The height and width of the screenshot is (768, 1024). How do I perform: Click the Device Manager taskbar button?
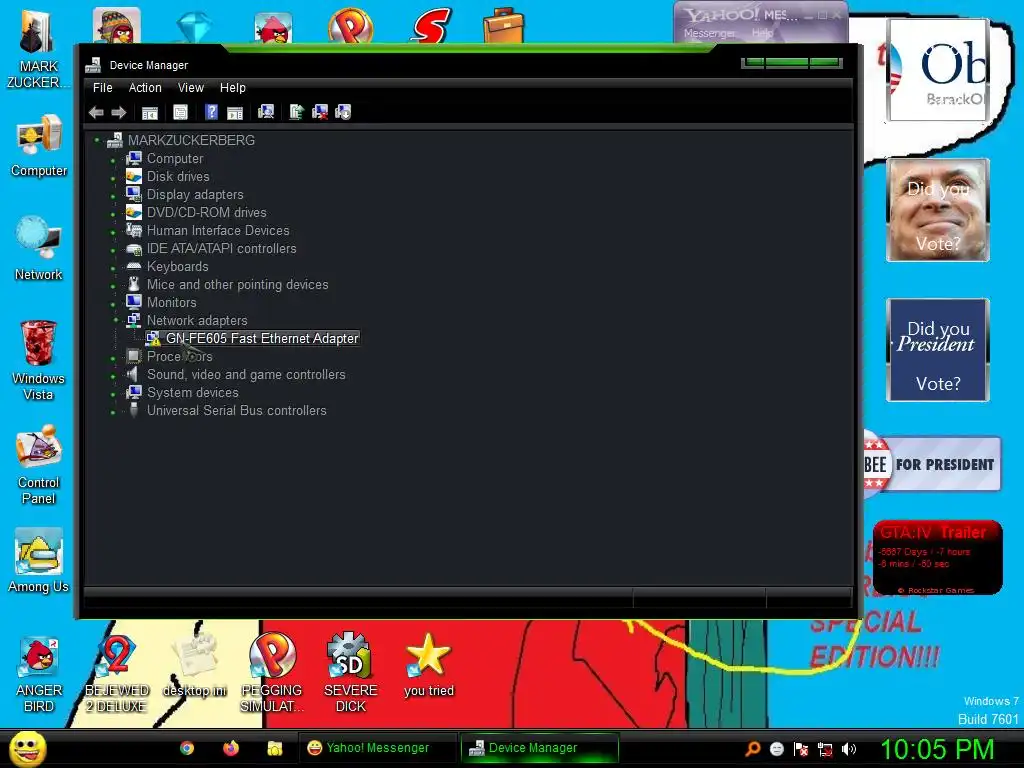[539, 748]
